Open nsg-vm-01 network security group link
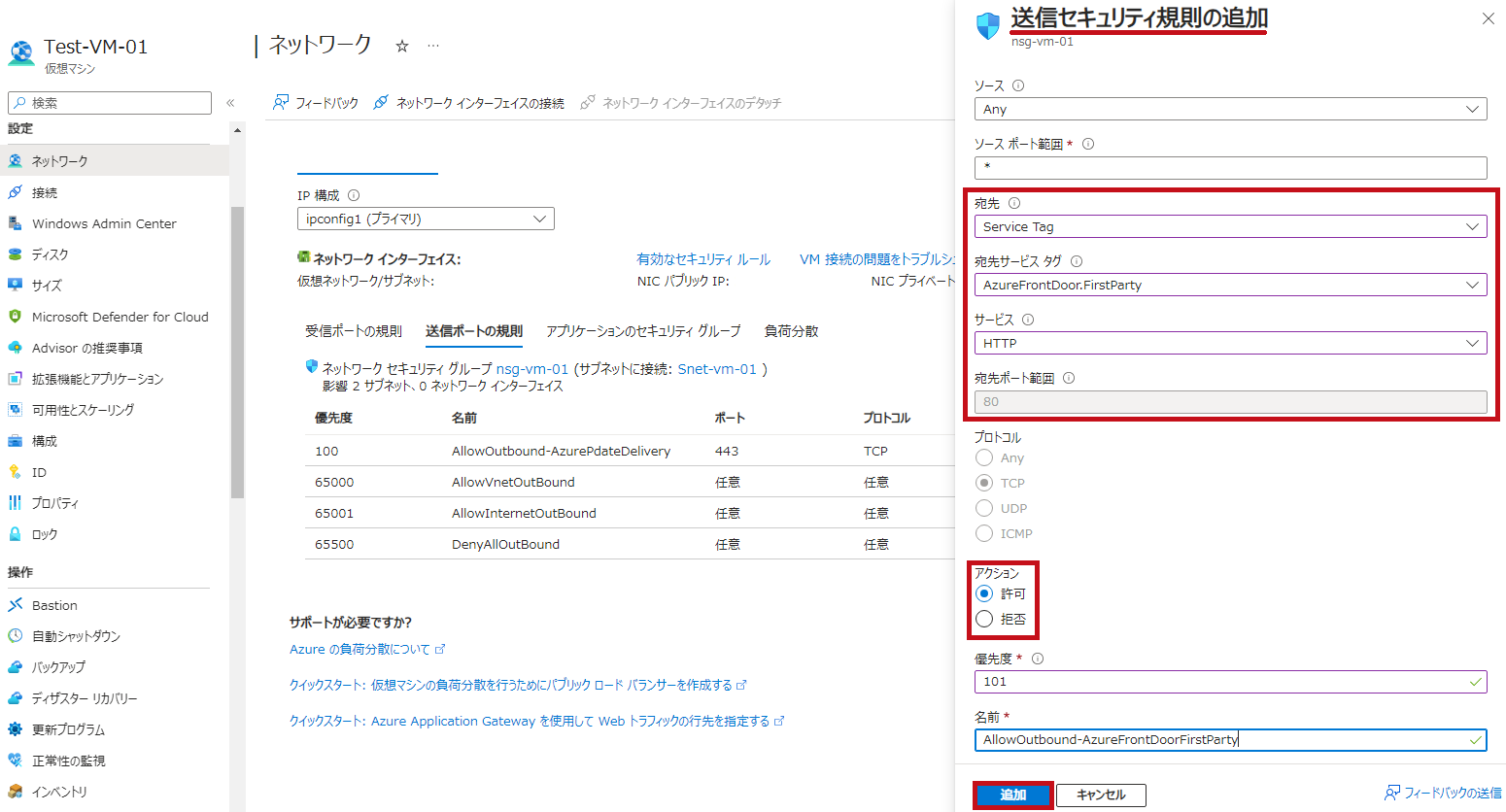 pos(532,369)
